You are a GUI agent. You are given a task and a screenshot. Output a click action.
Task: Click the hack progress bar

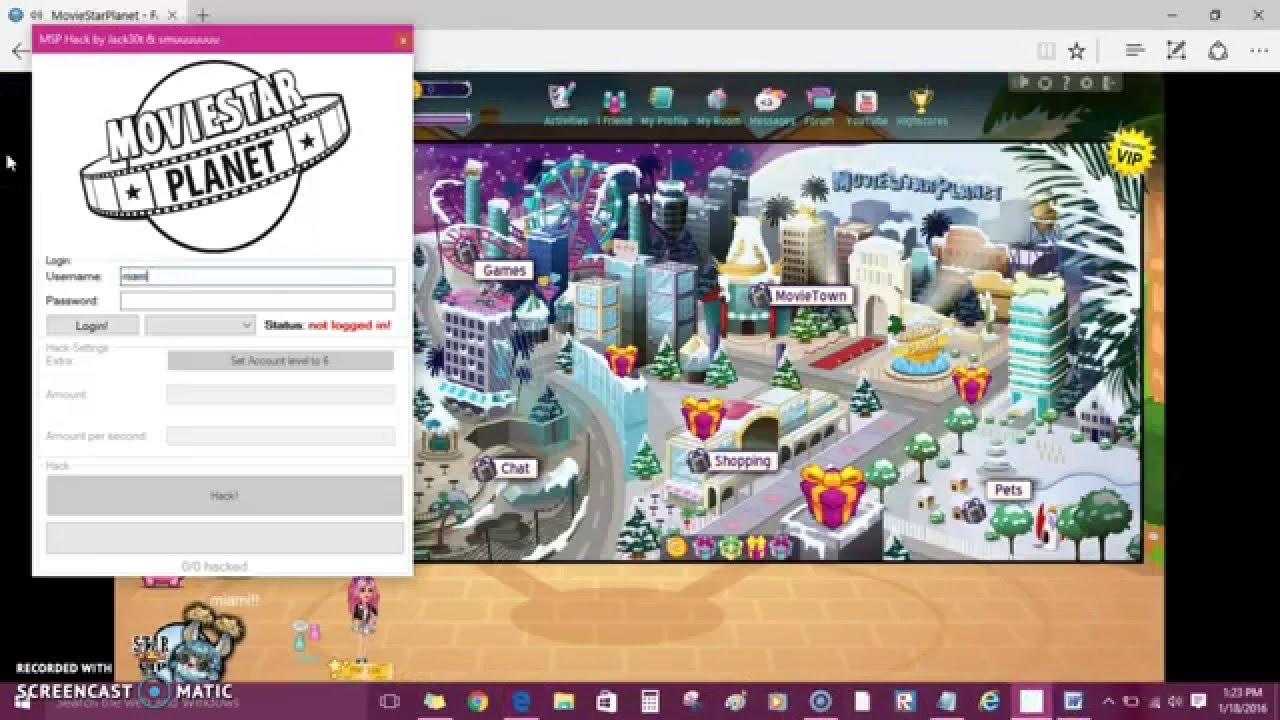coord(224,537)
